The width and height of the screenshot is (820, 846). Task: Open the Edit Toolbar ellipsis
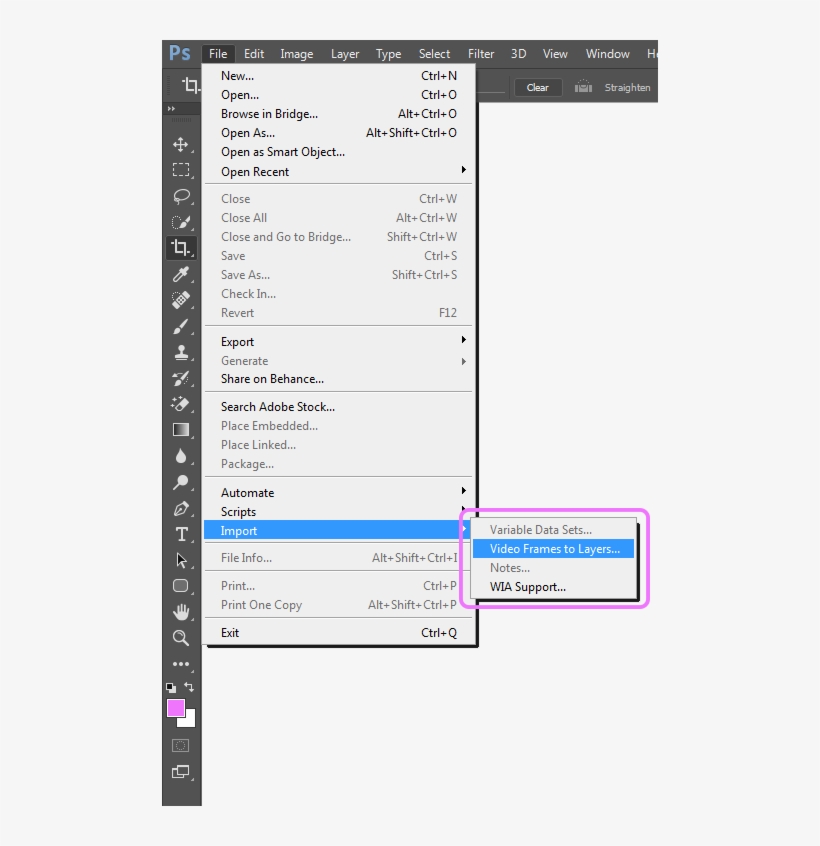pos(181,665)
